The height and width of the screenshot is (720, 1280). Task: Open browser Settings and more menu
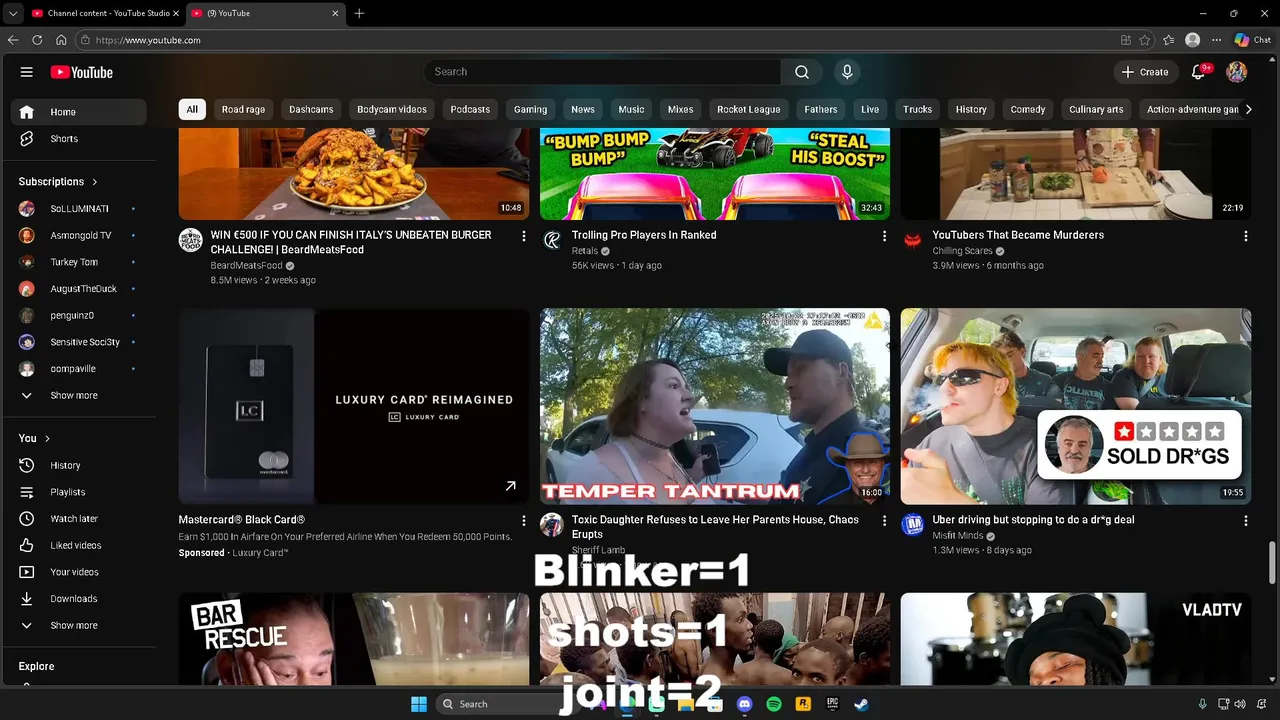click(x=1216, y=40)
